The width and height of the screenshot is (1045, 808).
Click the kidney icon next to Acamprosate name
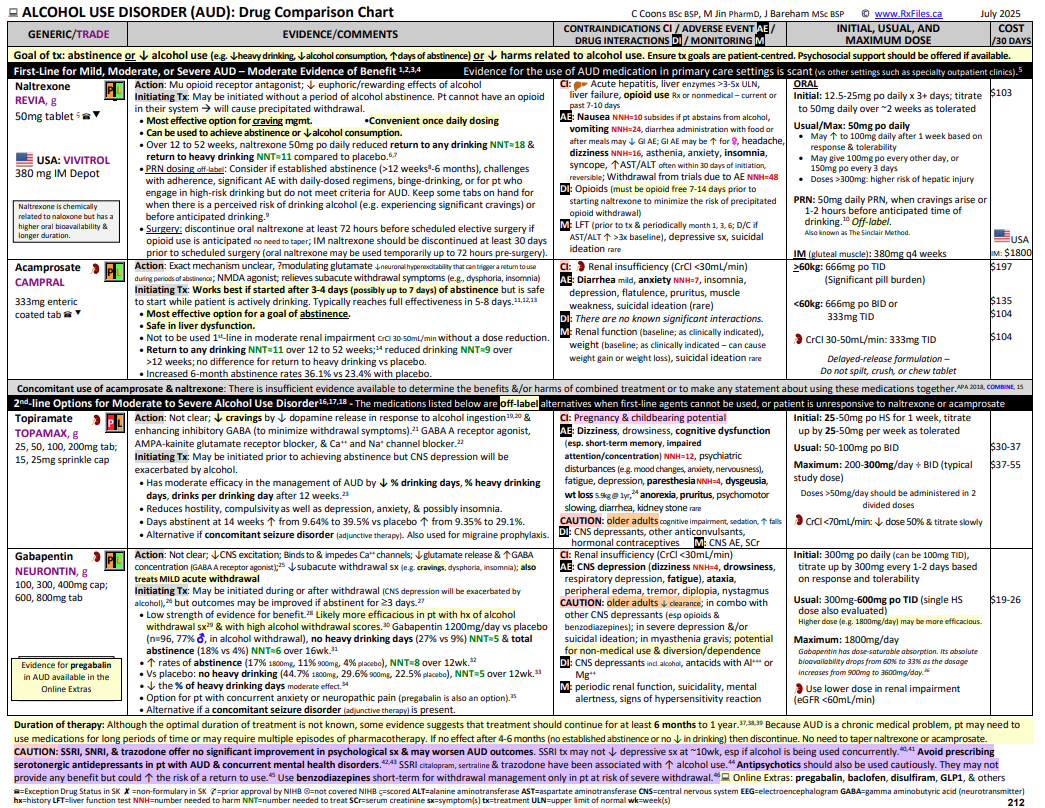point(95,269)
